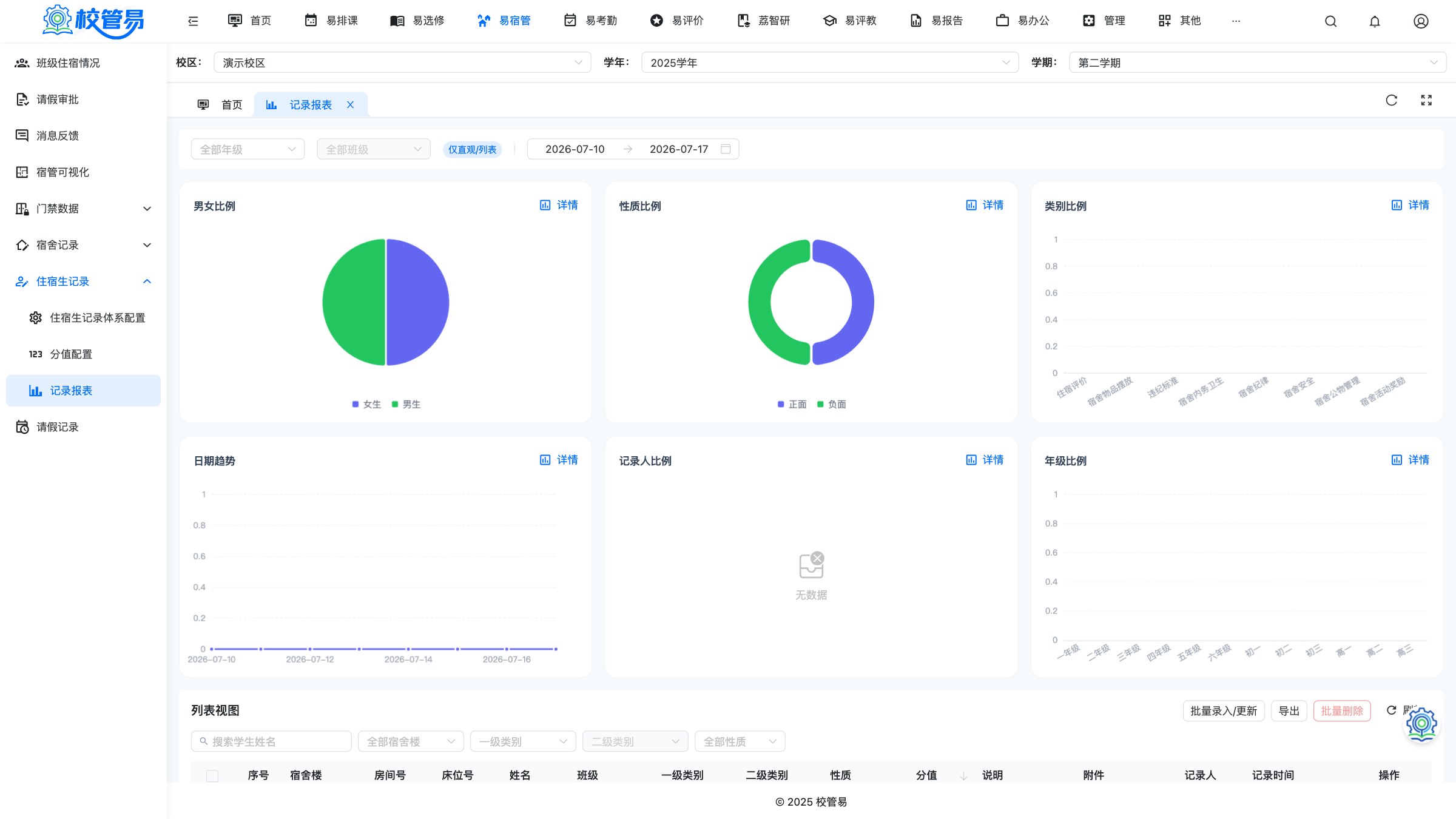The height and width of the screenshot is (819, 1456).
Task: Open 易考勤 module
Action: [x=590, y=21]
